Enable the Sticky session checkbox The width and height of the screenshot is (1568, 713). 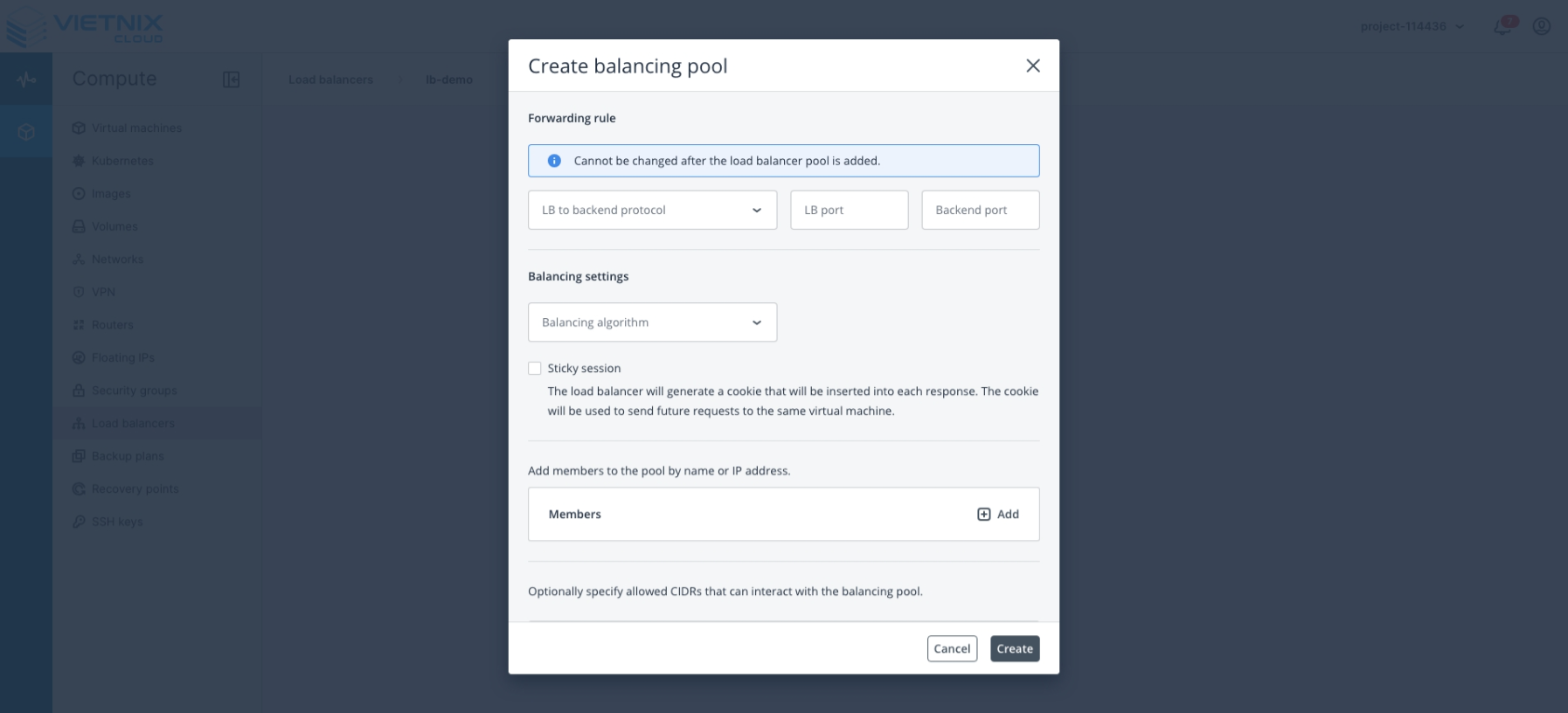[x=535, y=368]
